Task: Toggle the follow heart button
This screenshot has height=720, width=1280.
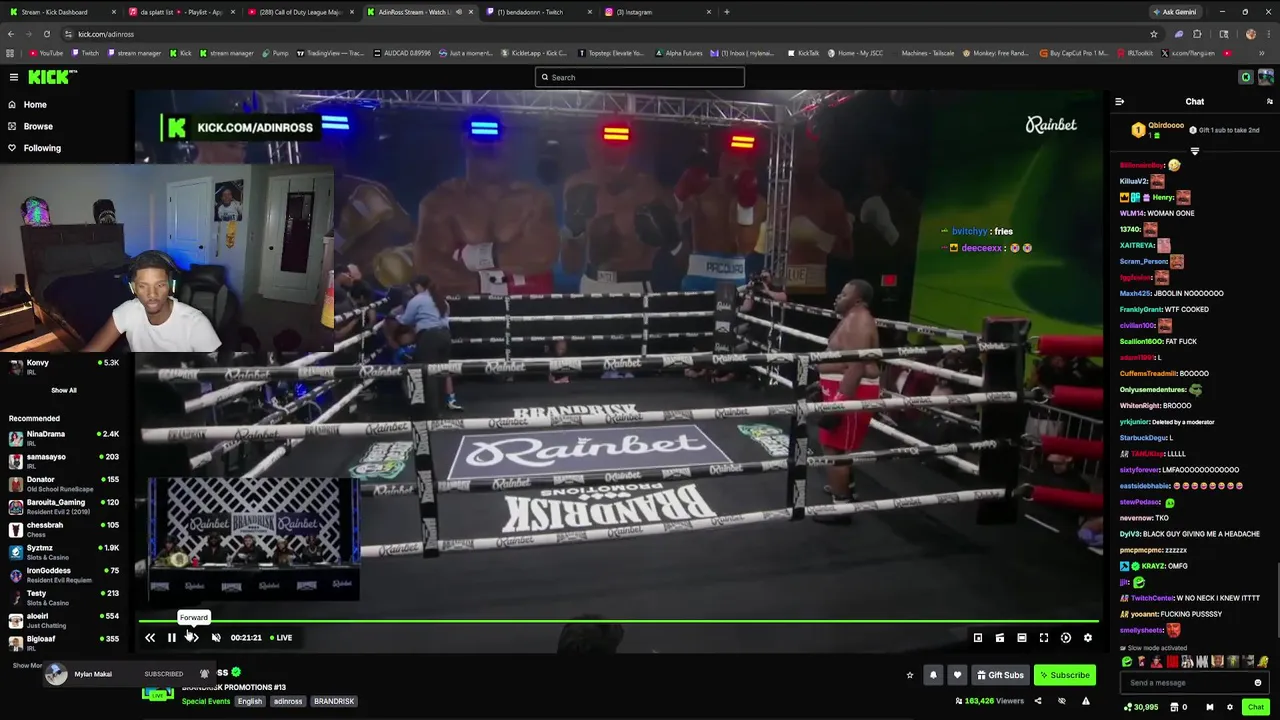Action: (x=957, y=675)
